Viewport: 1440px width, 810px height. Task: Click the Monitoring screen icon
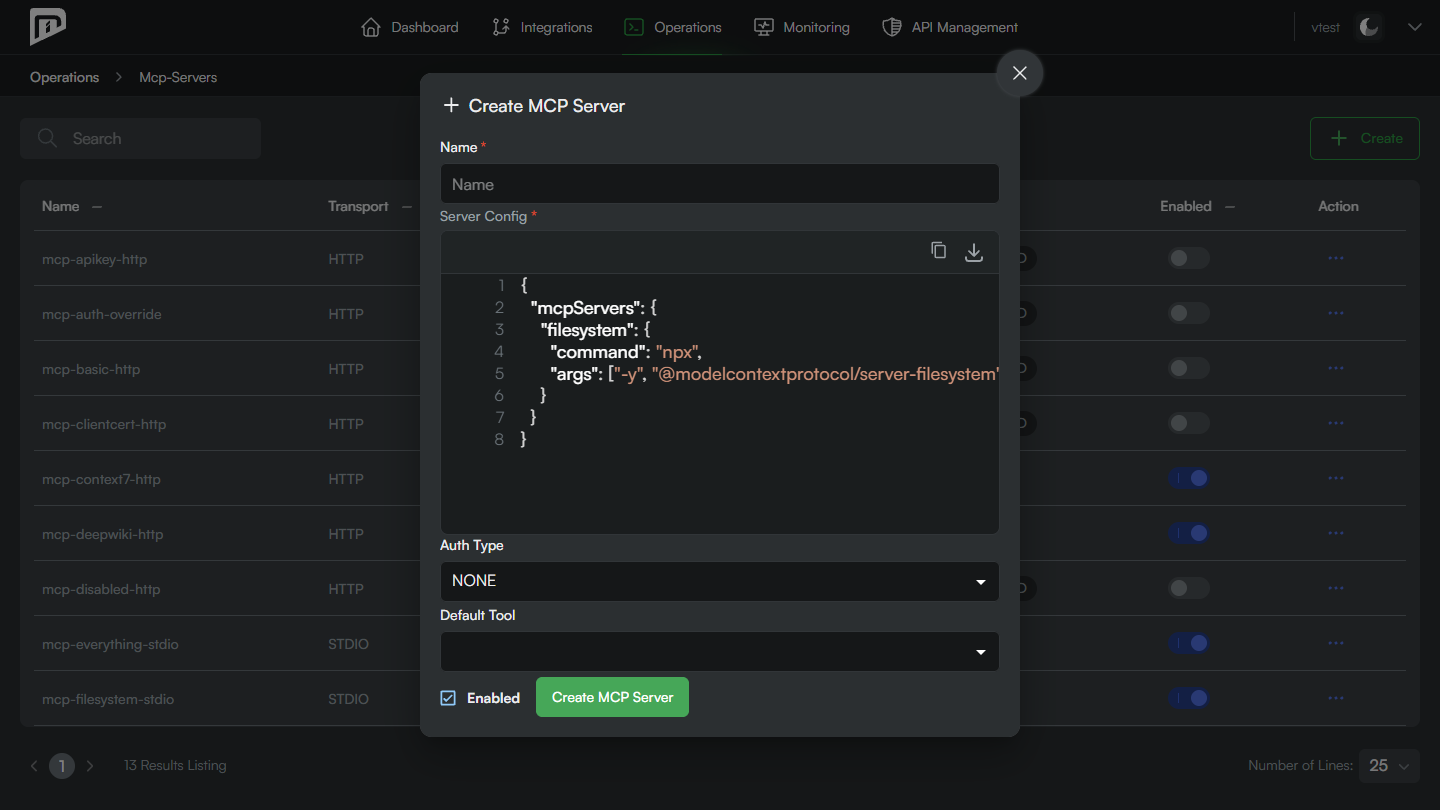(x=763, y=27)
